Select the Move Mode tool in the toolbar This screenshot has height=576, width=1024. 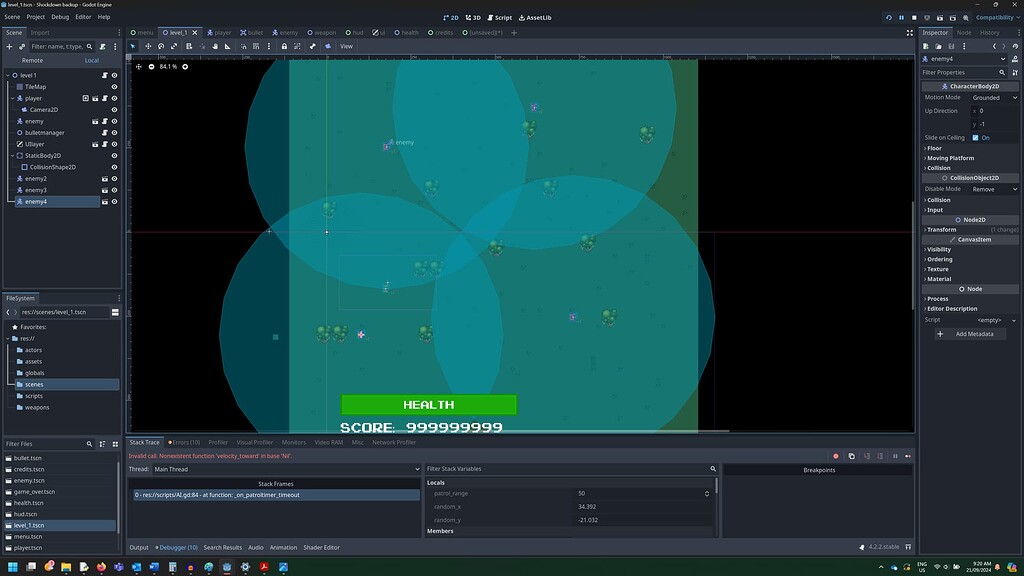[x=148, y=46]
